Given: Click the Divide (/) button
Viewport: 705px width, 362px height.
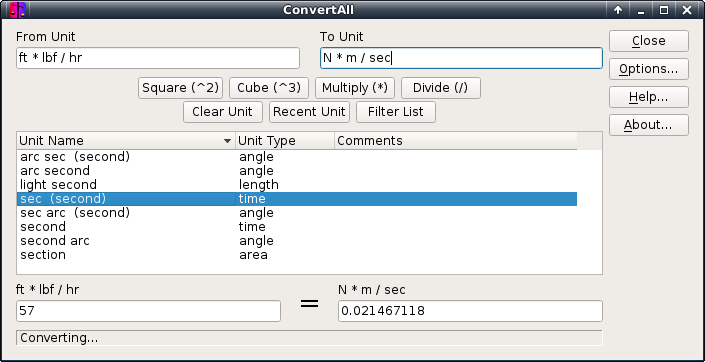Looking at the screenshot, I should 441,88.
